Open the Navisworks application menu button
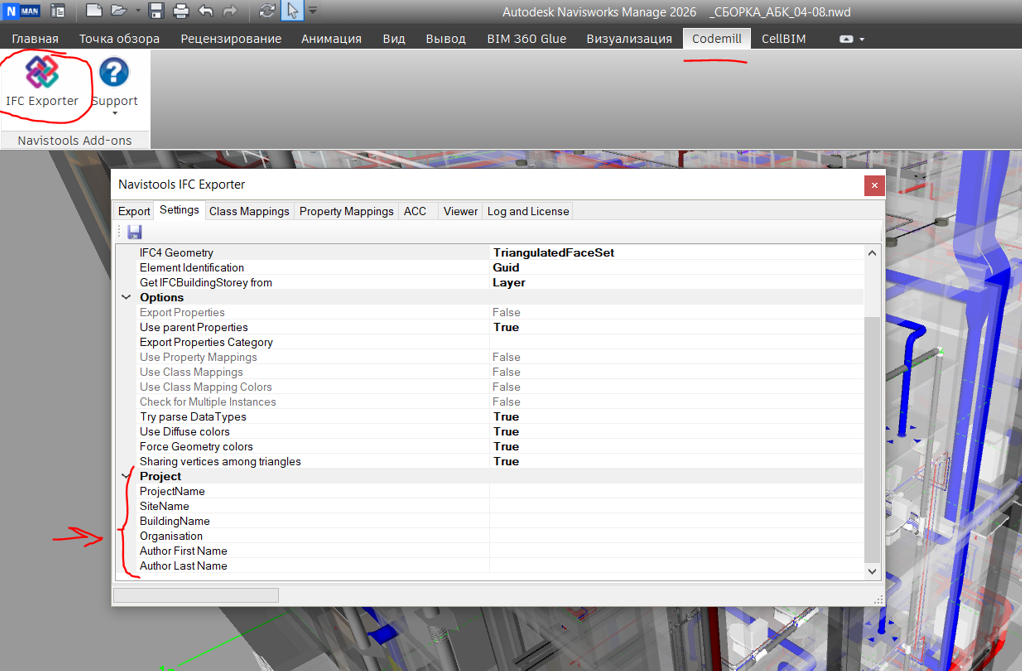Image resolution: width=1022 pixels, height=671 pixels. tap(22, 11)
